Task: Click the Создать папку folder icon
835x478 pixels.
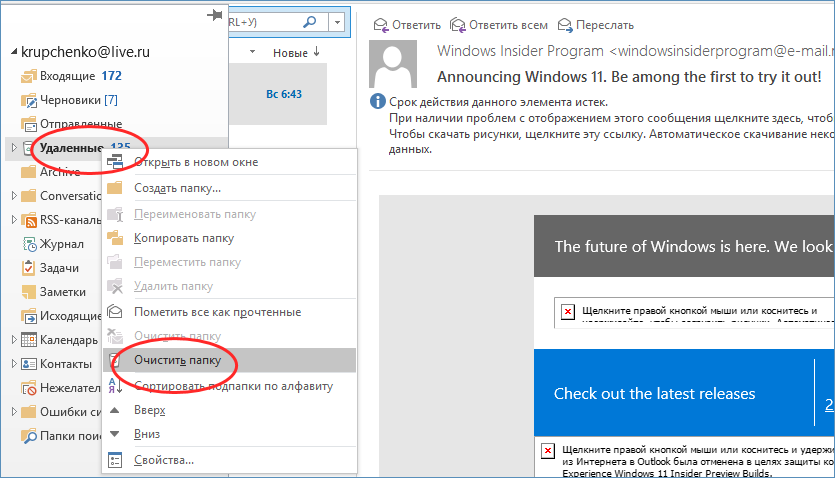Action: point(115,188)
